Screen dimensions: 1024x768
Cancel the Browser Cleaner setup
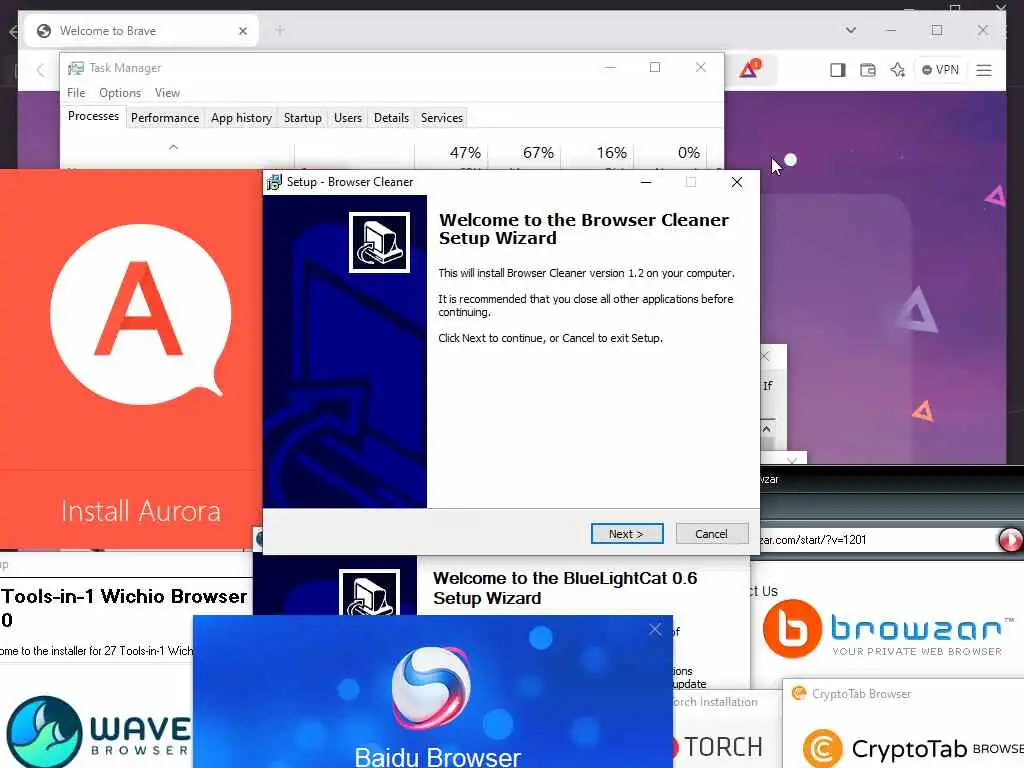711,534
